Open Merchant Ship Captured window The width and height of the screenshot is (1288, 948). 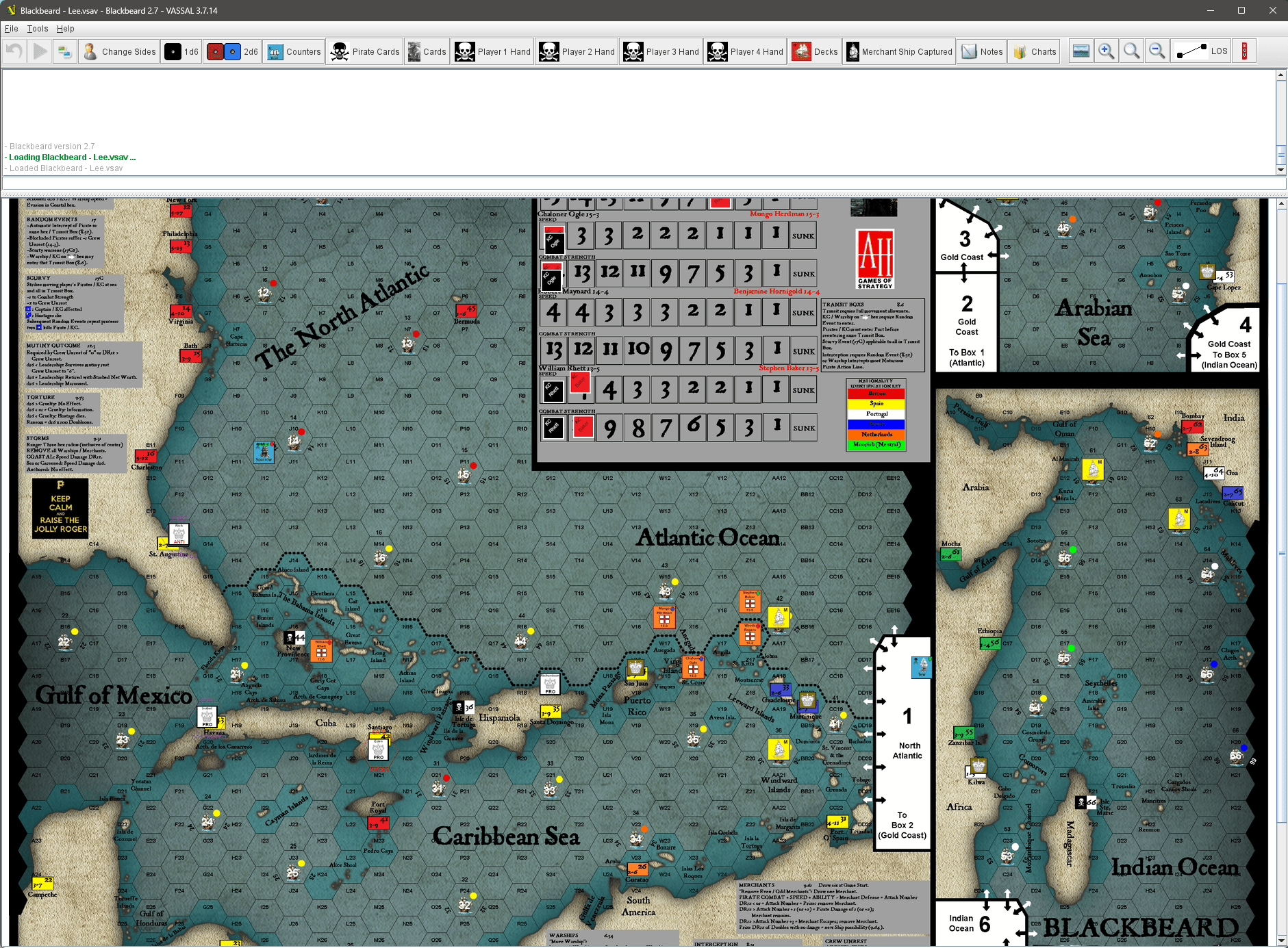(x=899, y=51)
